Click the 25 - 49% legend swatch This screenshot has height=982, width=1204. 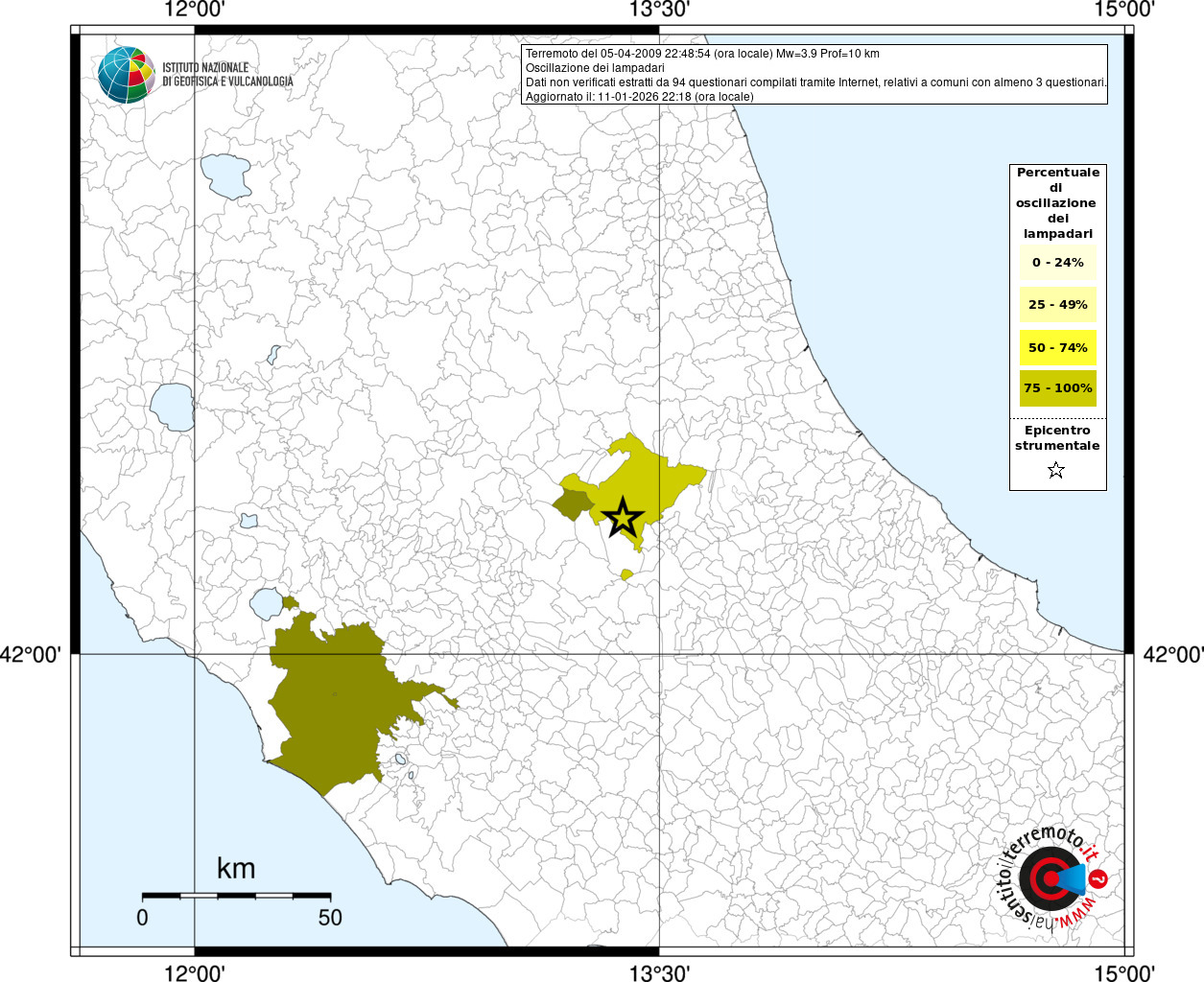[1057, 304]
